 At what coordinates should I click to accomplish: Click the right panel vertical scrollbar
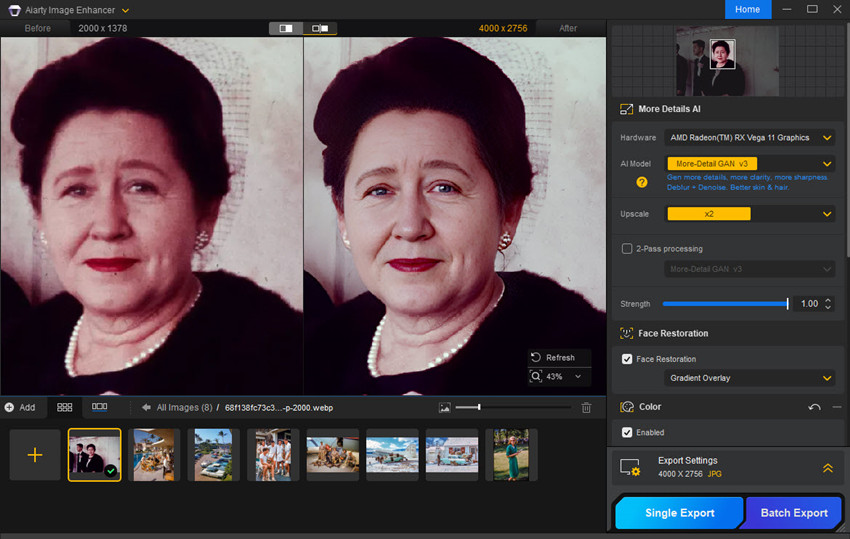pos(847,141)
